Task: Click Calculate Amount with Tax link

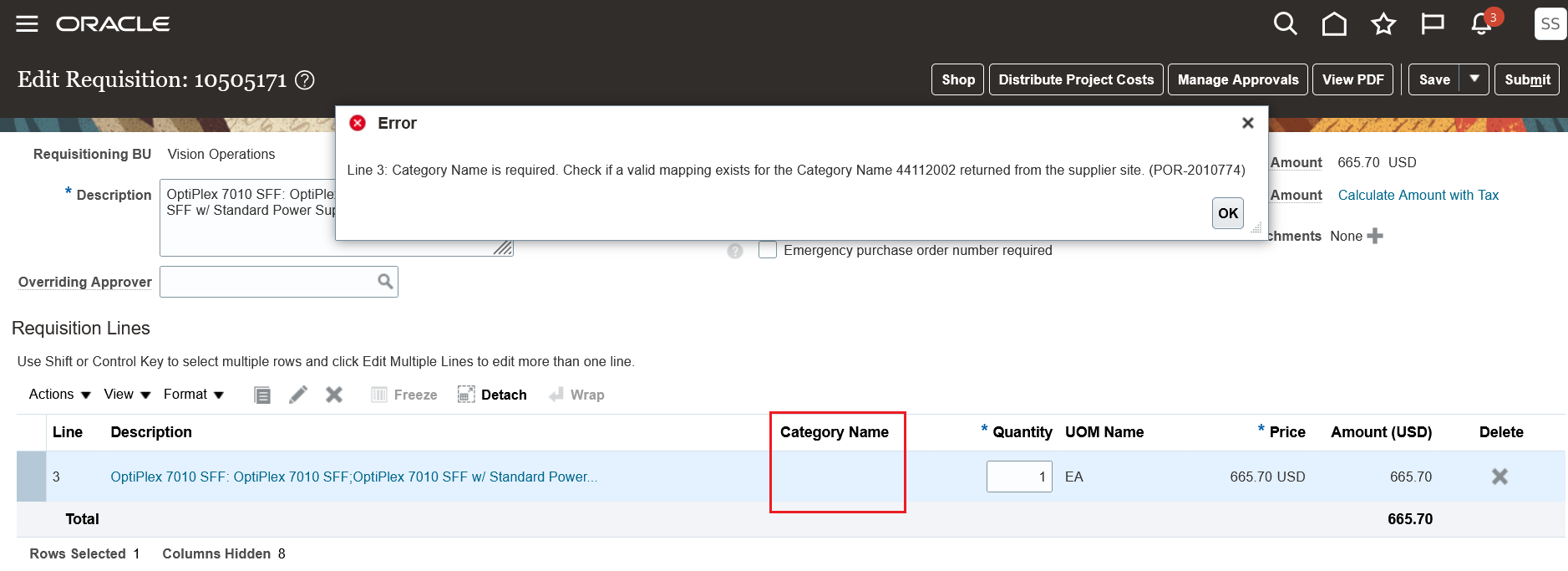Action: coord(1418,195)
